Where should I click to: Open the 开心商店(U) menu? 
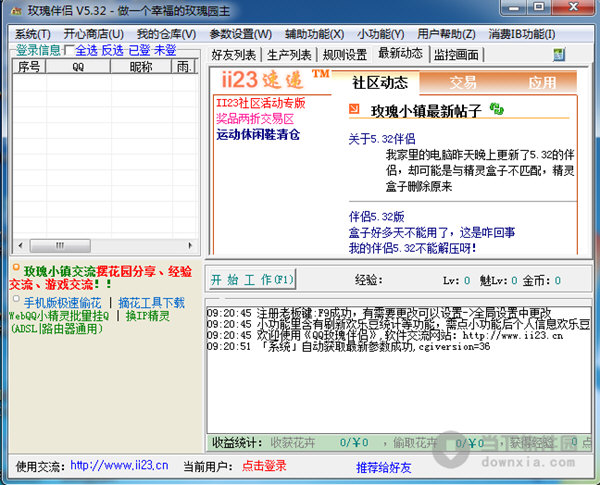[x=93, y=34]
